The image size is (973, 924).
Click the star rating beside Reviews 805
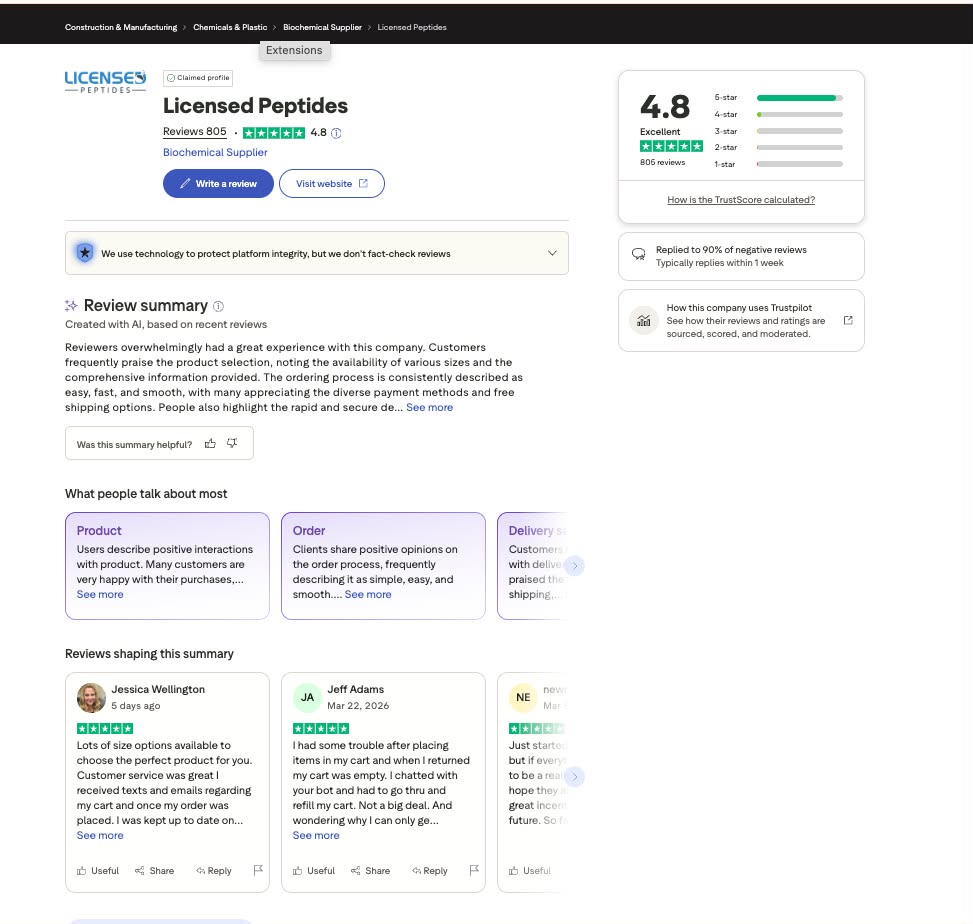point(274,133)
